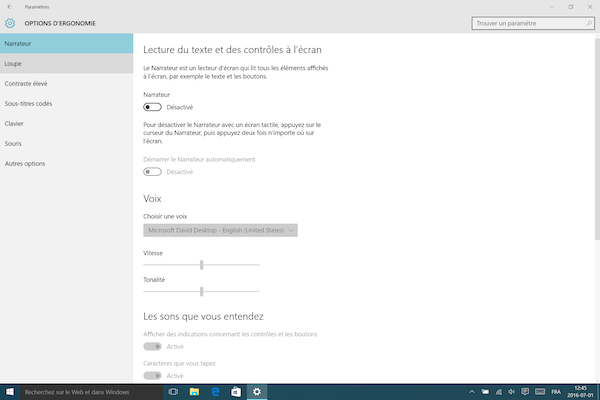Check the battery status tray icon
Image resolution: width=600 pixels, height=400 pixels.
pyautogui.click(x=485, y=392)
